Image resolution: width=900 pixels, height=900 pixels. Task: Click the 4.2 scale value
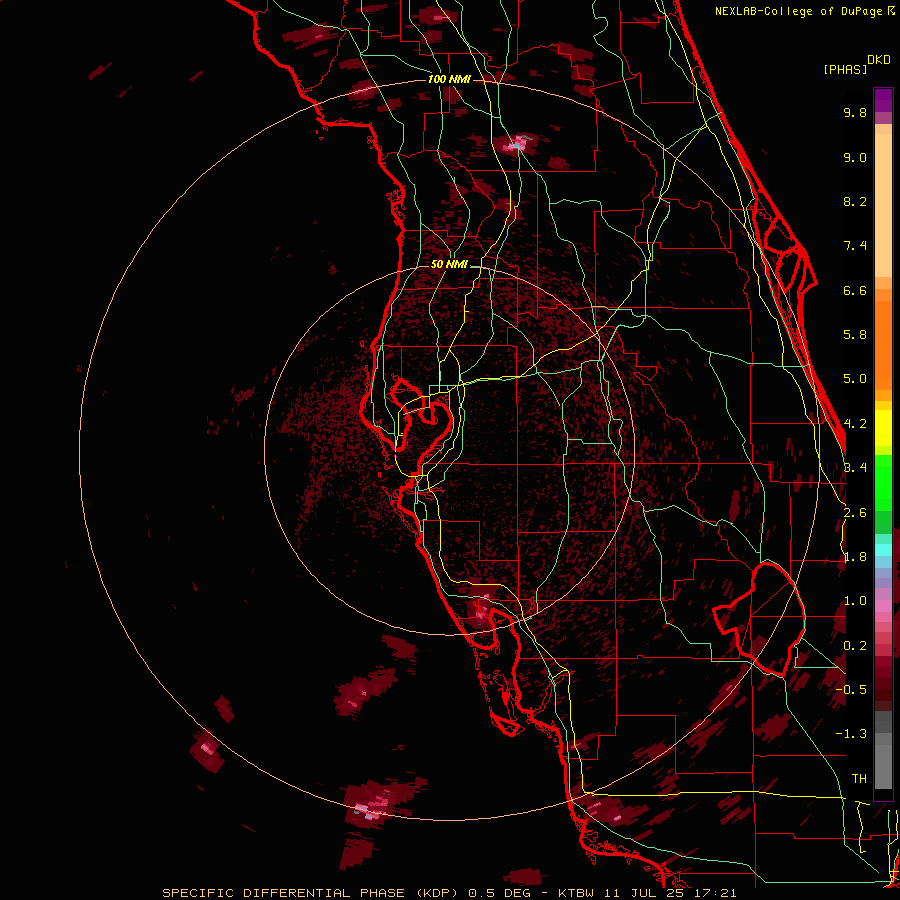pos(855,424)
